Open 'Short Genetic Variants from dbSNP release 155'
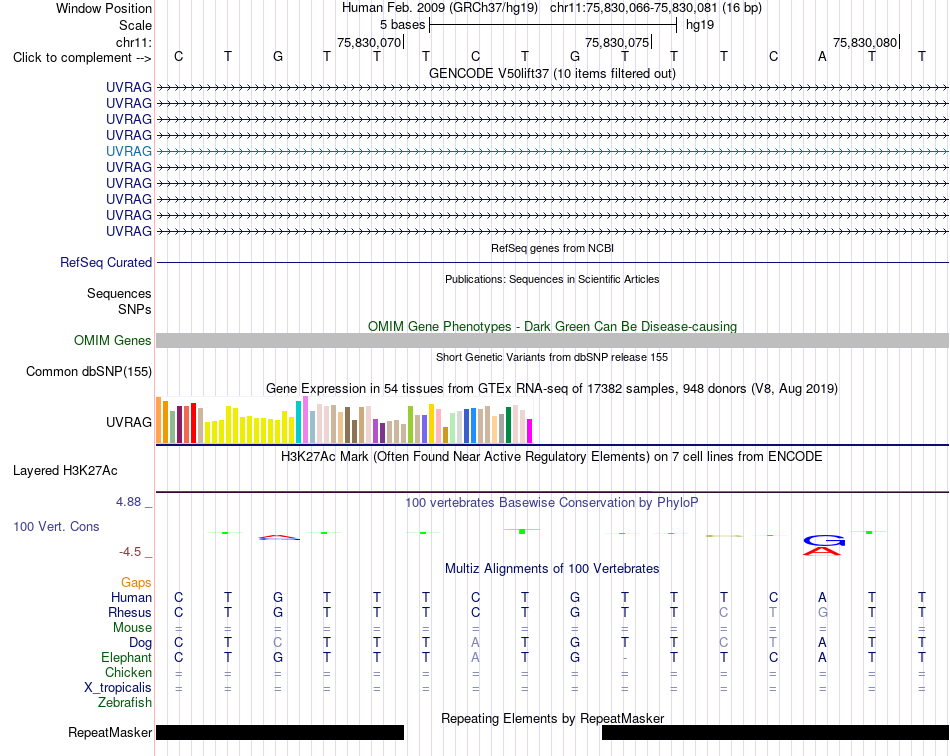 [x=552, y=357]
